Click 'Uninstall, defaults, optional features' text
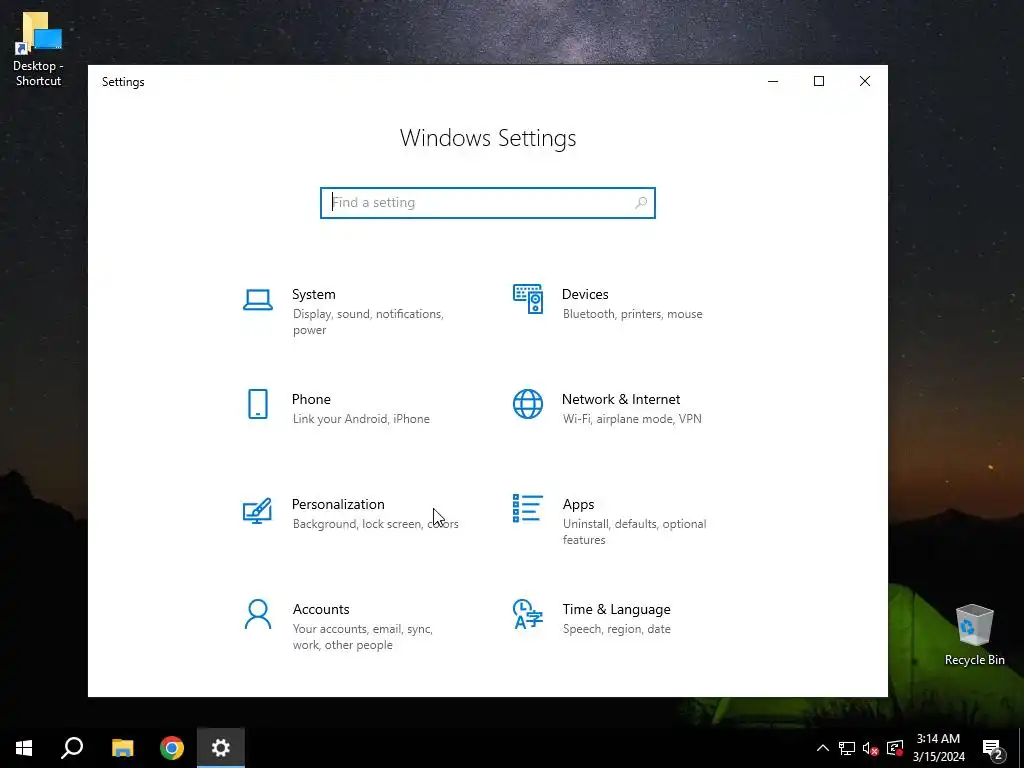Screen dimensions: 1024x768 (635, 532)
